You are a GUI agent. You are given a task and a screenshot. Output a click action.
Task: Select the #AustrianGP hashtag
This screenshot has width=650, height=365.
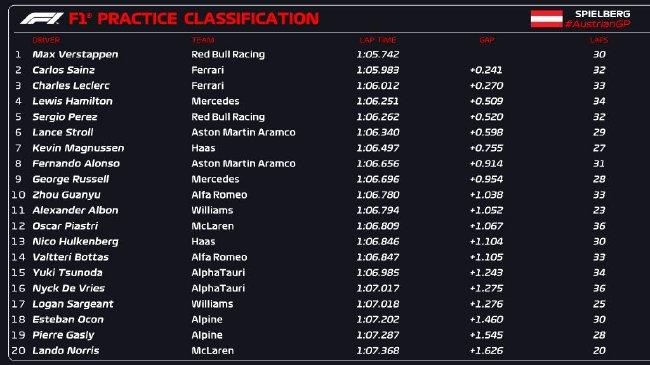(x=597, y=24)
